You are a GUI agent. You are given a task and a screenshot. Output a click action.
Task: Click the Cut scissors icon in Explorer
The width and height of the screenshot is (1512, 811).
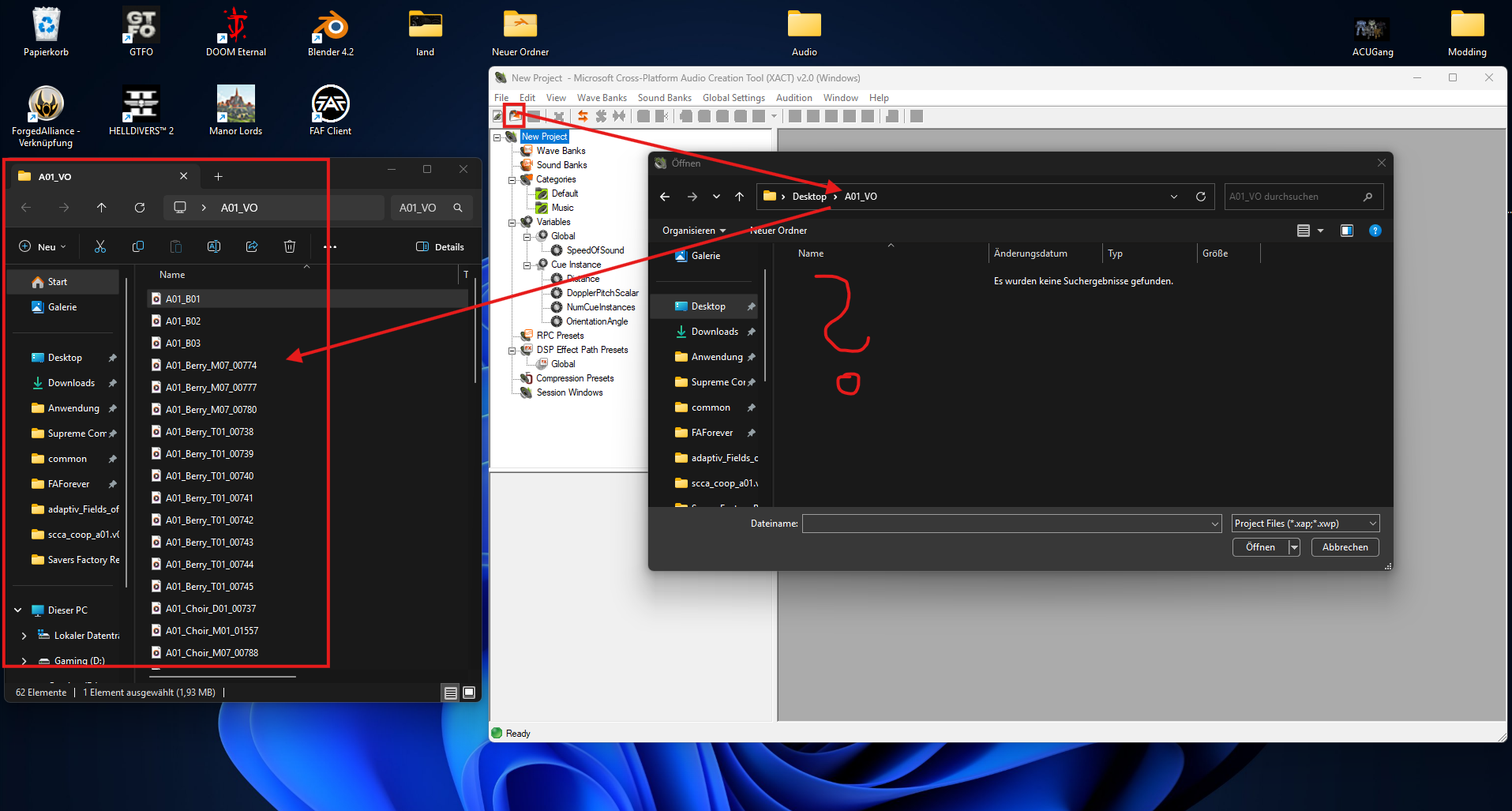pyautogui.click(x=100, y=246)
